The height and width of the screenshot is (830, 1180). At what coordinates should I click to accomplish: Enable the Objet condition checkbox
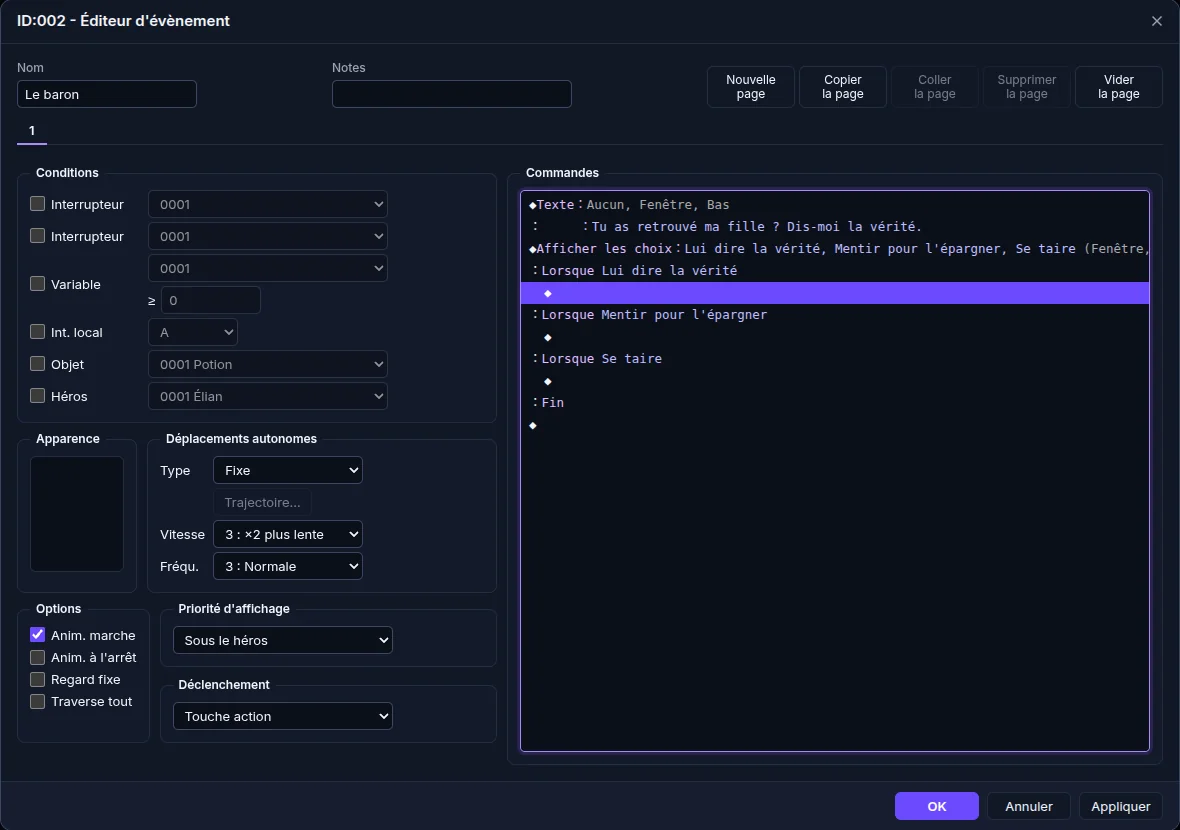38,364
